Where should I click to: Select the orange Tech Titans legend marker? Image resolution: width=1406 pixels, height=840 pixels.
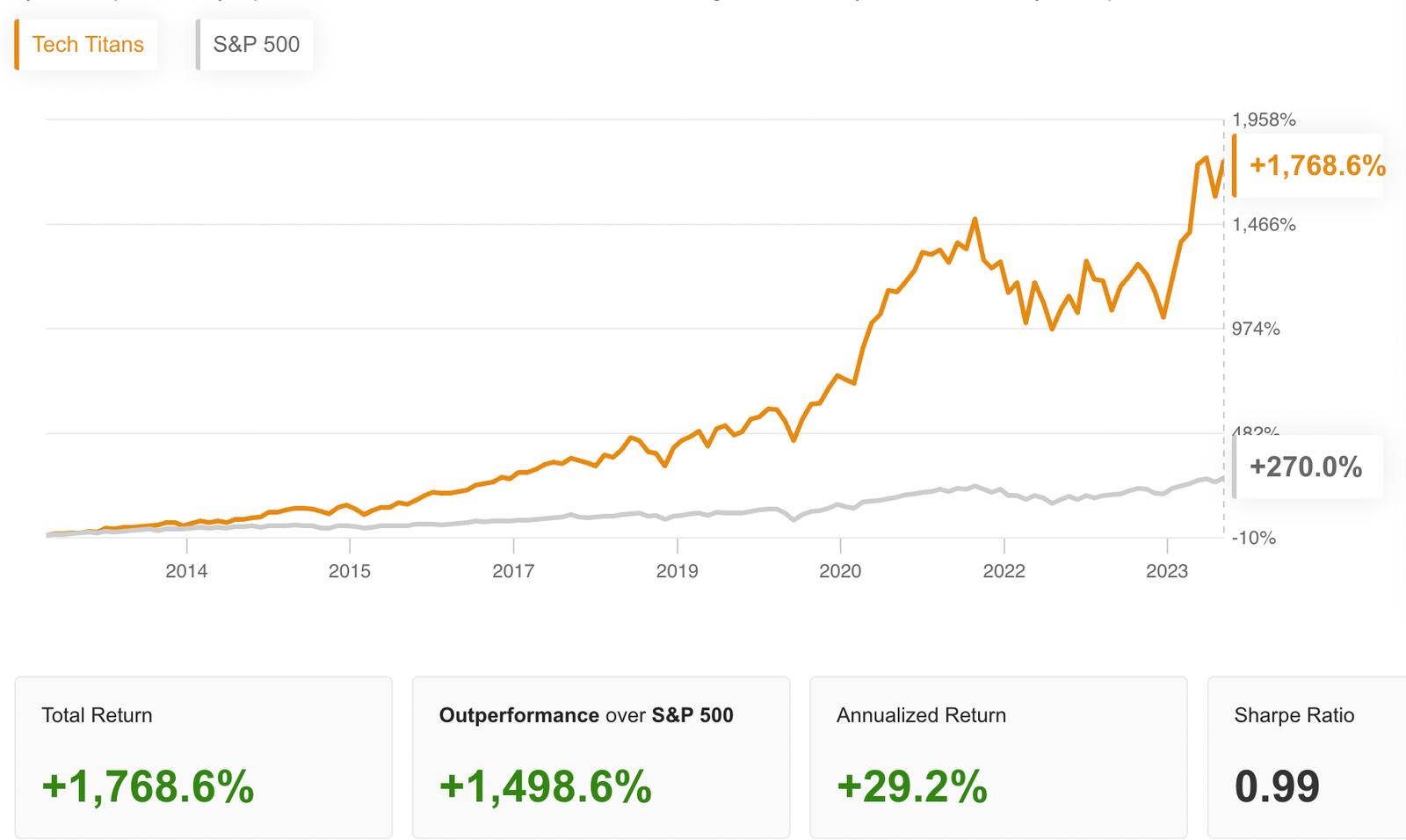(17, 44)
